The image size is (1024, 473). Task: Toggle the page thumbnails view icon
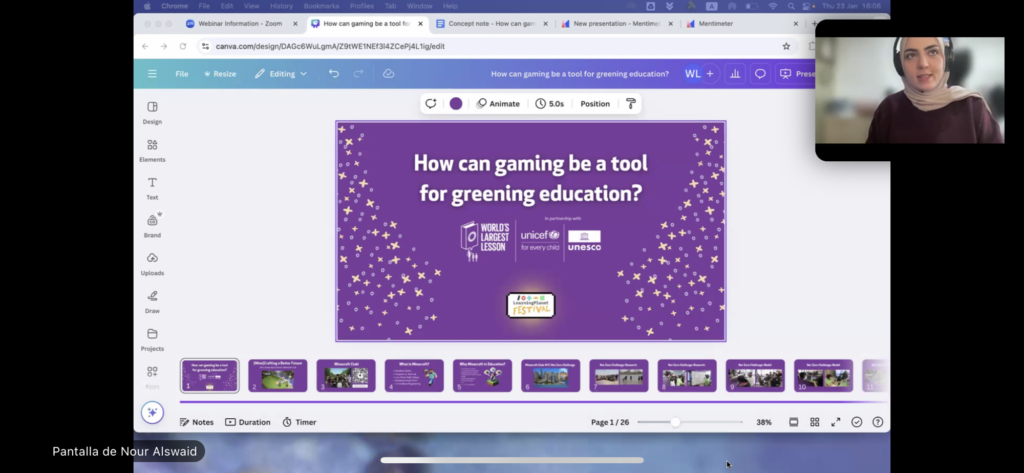794,422
